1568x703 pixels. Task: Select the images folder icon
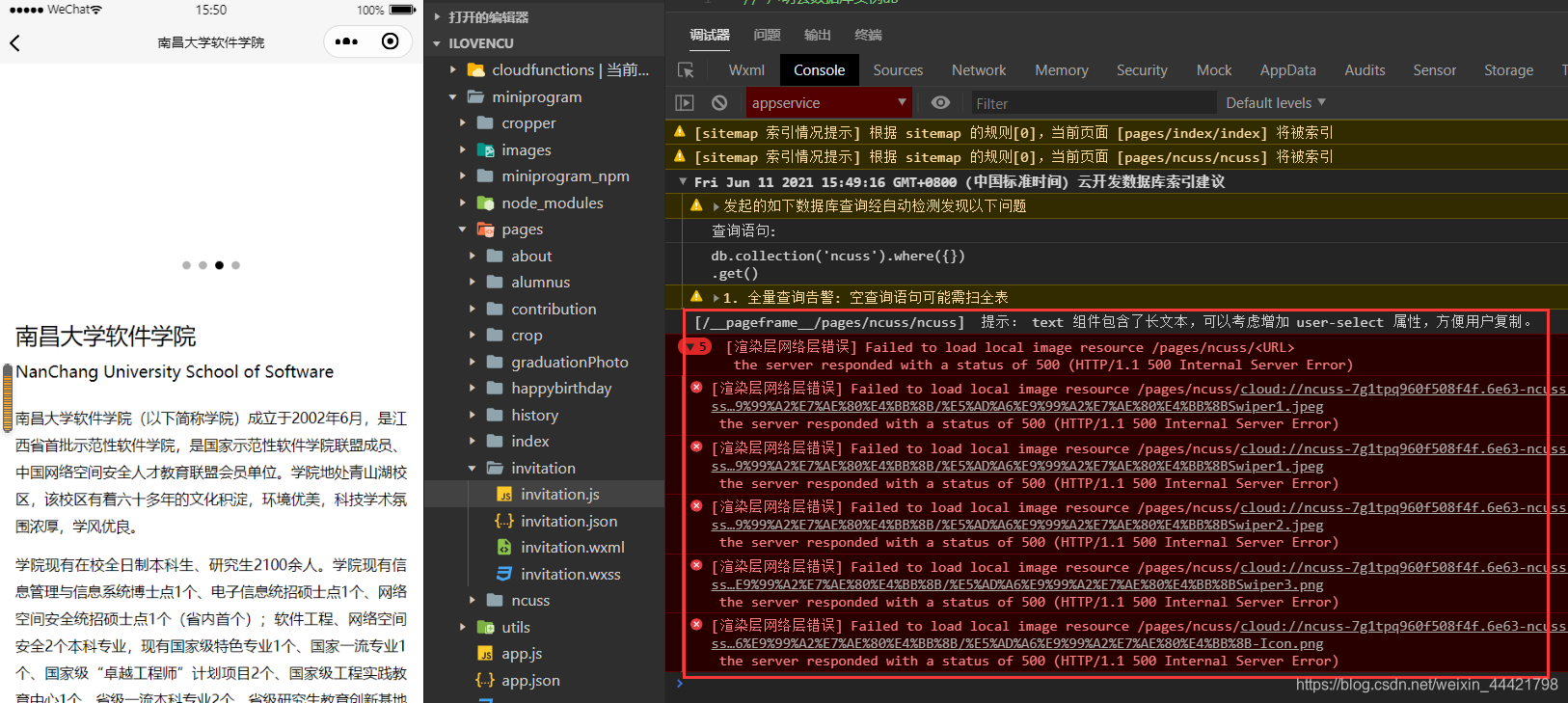(485, 149)
